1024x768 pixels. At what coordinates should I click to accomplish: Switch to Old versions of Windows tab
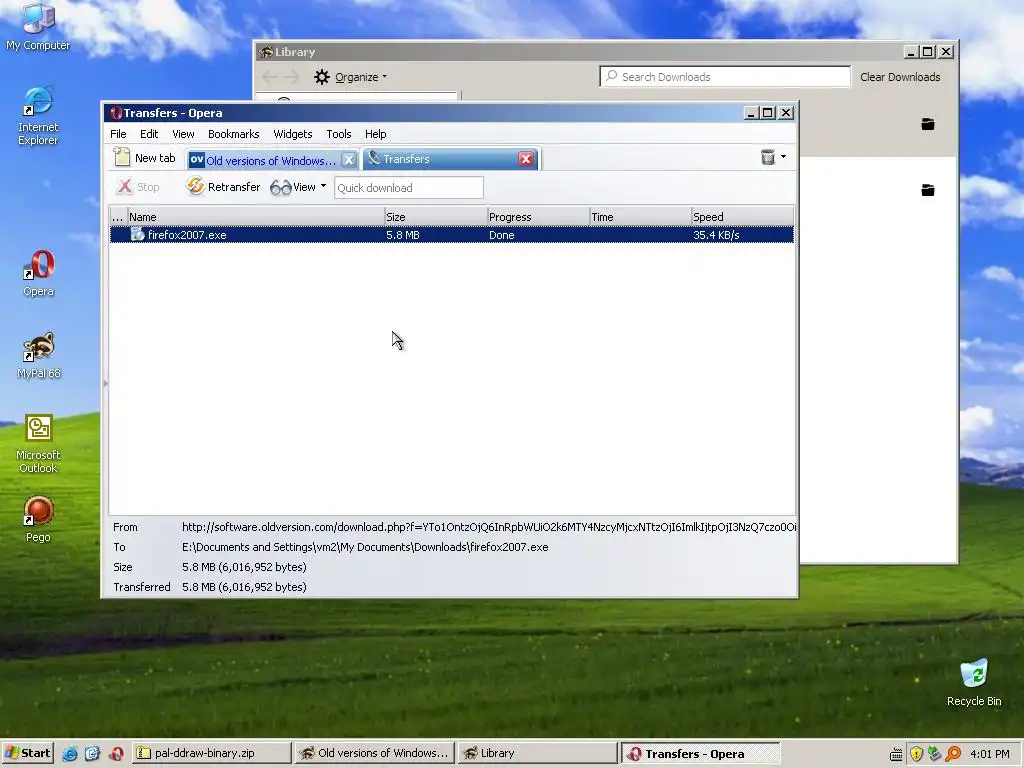271,160
